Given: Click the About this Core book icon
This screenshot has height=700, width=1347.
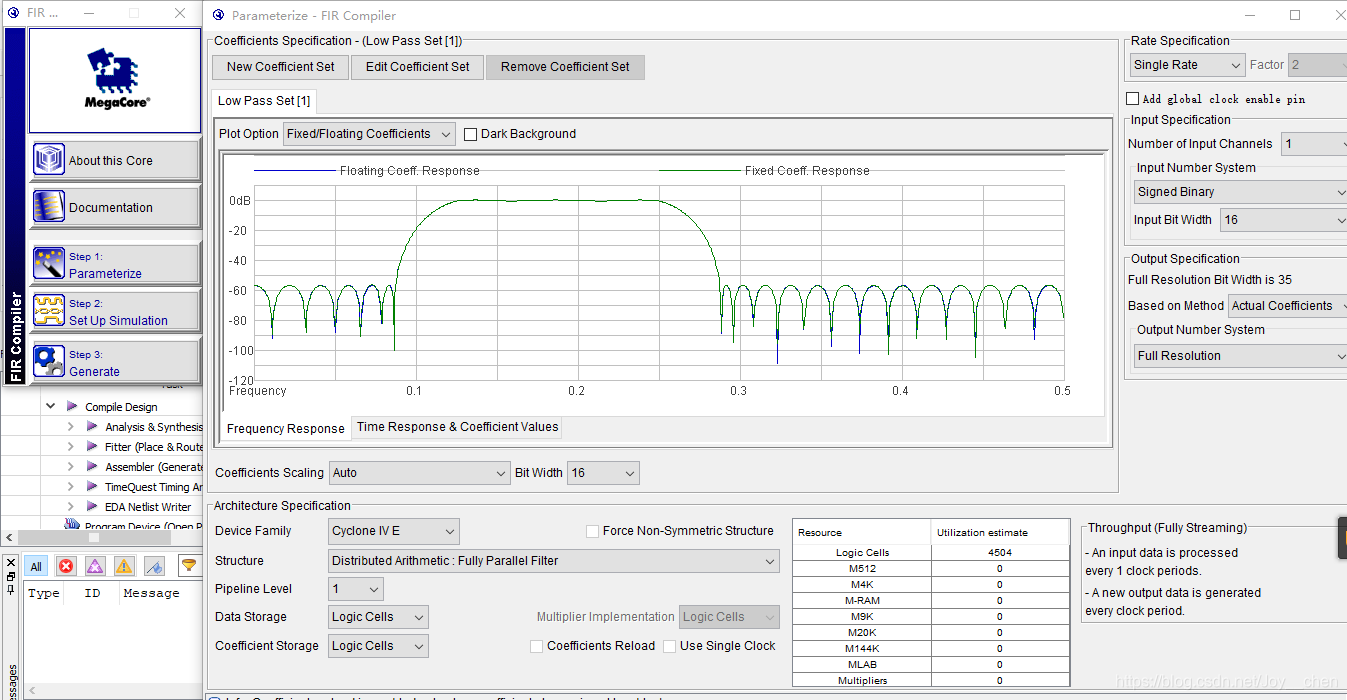Looking at the screenshot, I should point(49,159).
